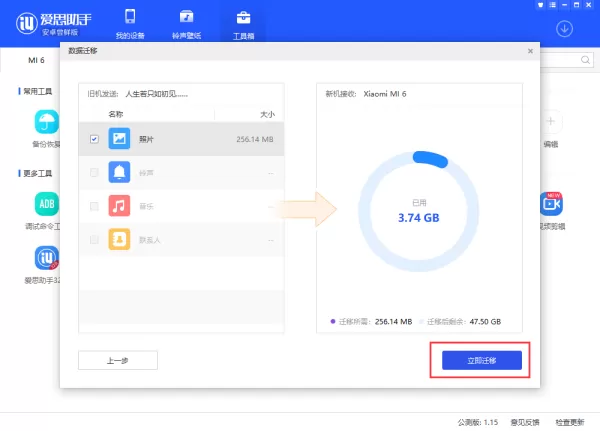Open the ADB 调试命令 tool icon
Image resolution: width=600 pixels, height=431 pixels.
pos(47,204)
